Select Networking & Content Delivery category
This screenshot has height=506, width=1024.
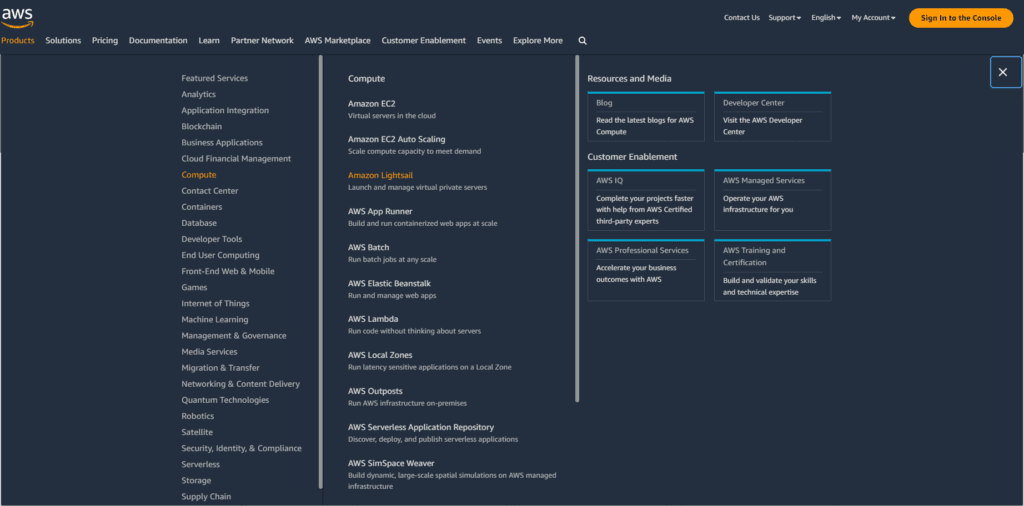240,384
